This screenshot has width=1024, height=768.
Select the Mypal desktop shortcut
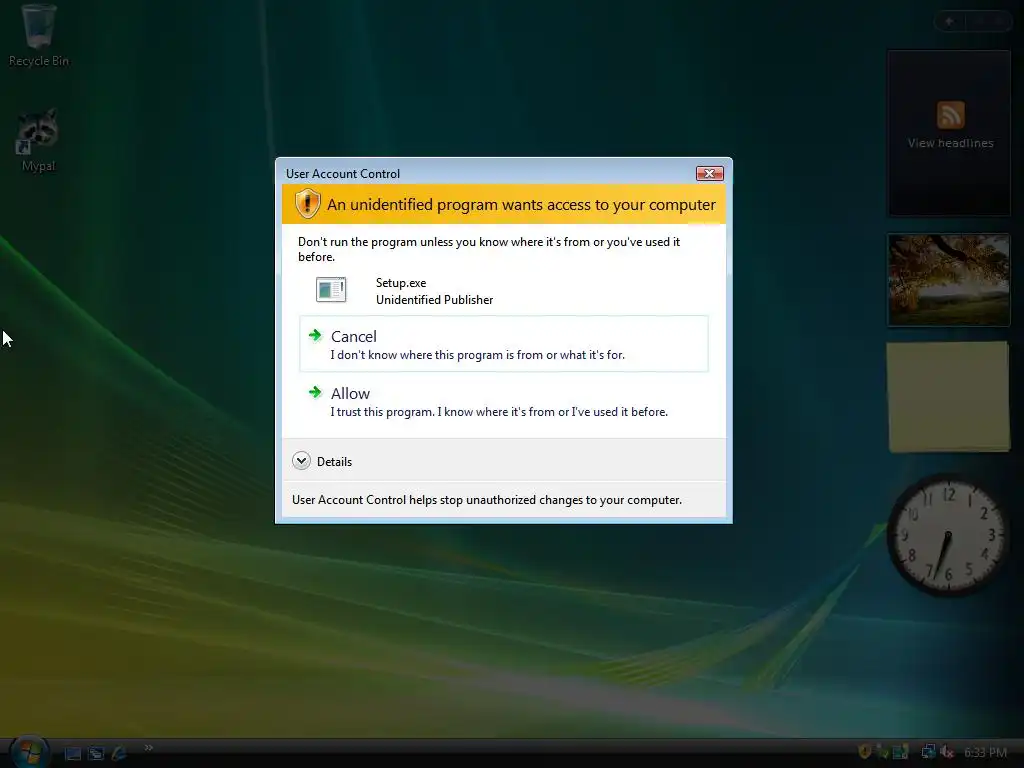38,140
